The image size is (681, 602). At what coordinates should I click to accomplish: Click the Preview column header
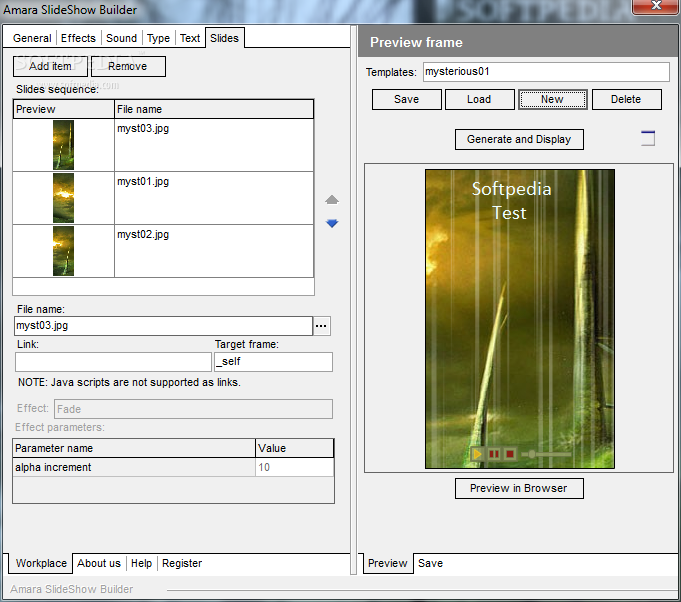(x=63, y=109)
